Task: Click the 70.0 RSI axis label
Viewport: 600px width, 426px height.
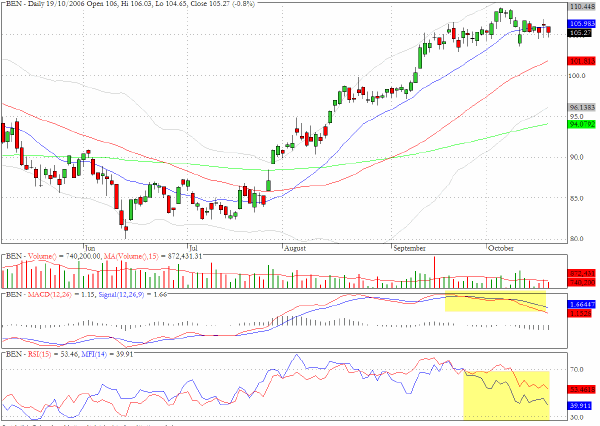Action: point(577,369)
